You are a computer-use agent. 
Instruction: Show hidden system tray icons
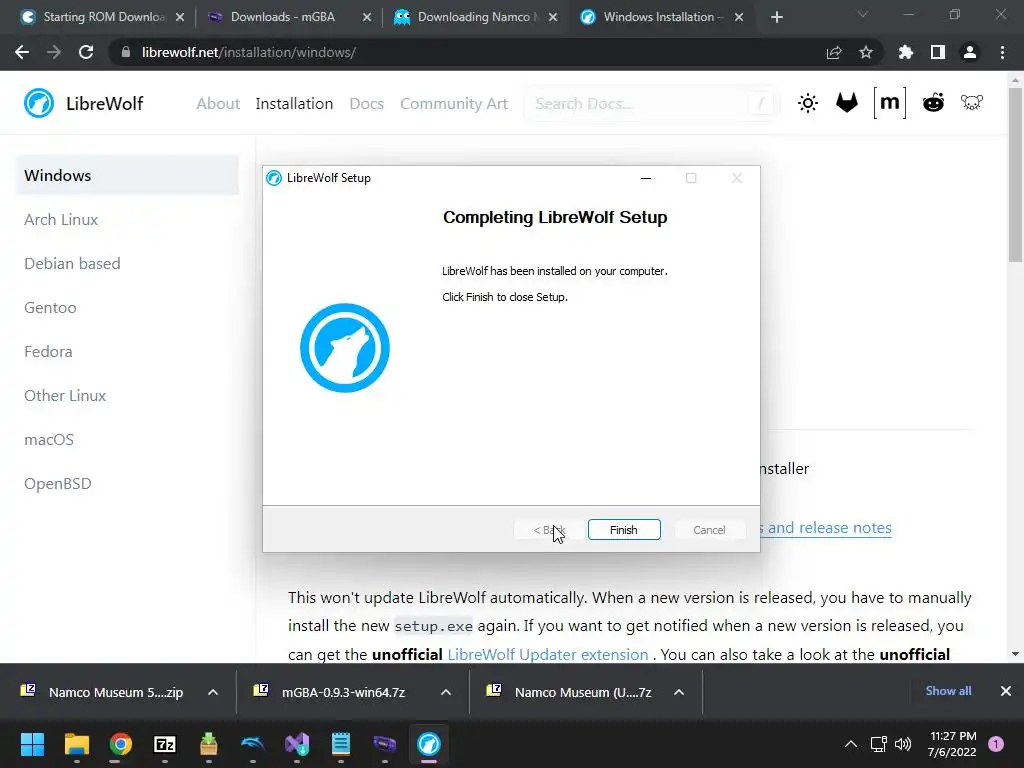(x=851, y=744)
